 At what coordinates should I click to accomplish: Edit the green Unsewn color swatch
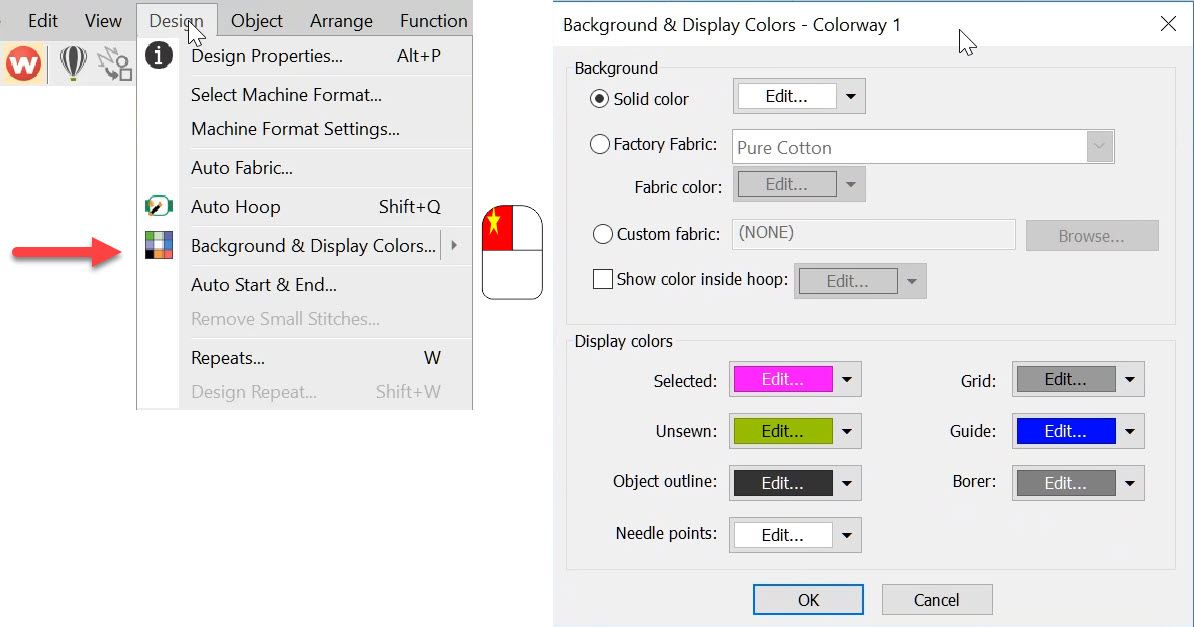782,432
